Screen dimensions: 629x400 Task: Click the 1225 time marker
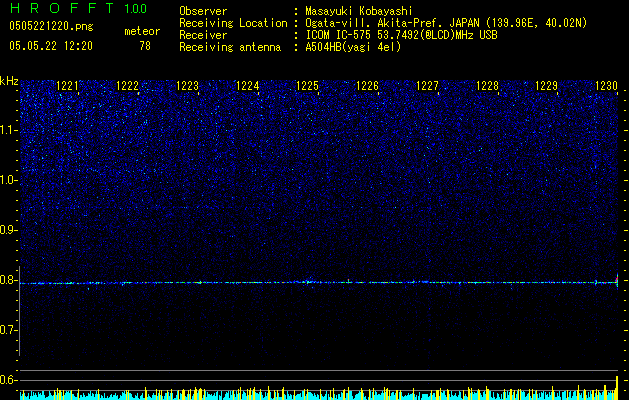click(x=308, y=86)
